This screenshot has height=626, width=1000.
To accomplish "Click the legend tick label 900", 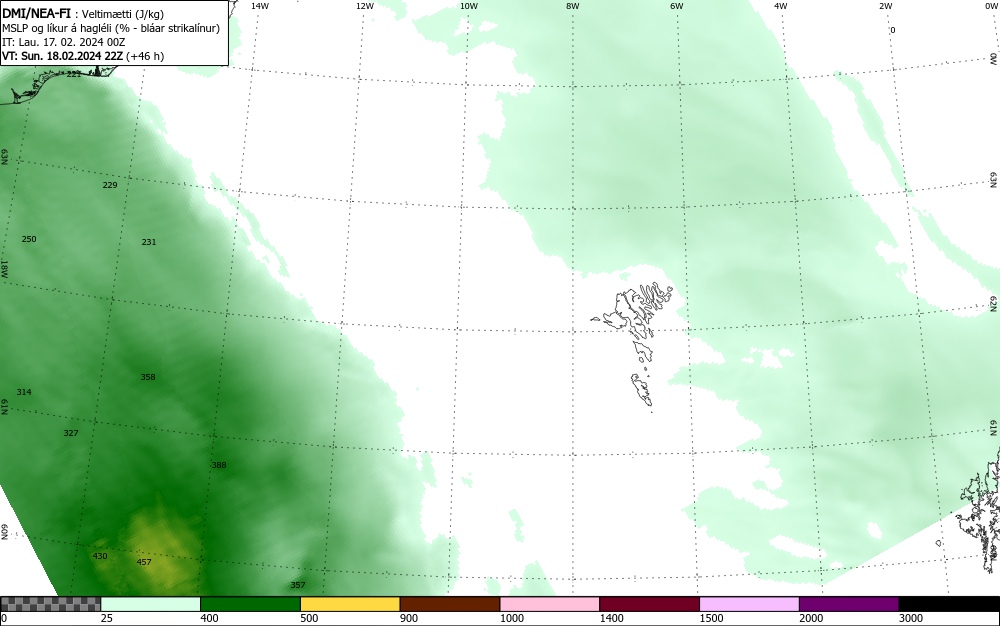I will coord(409,618).
